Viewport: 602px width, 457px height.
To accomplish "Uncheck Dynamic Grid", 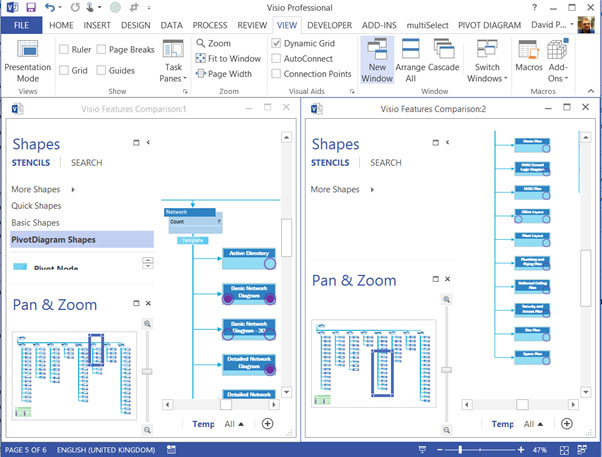I will tap(276, 43).
